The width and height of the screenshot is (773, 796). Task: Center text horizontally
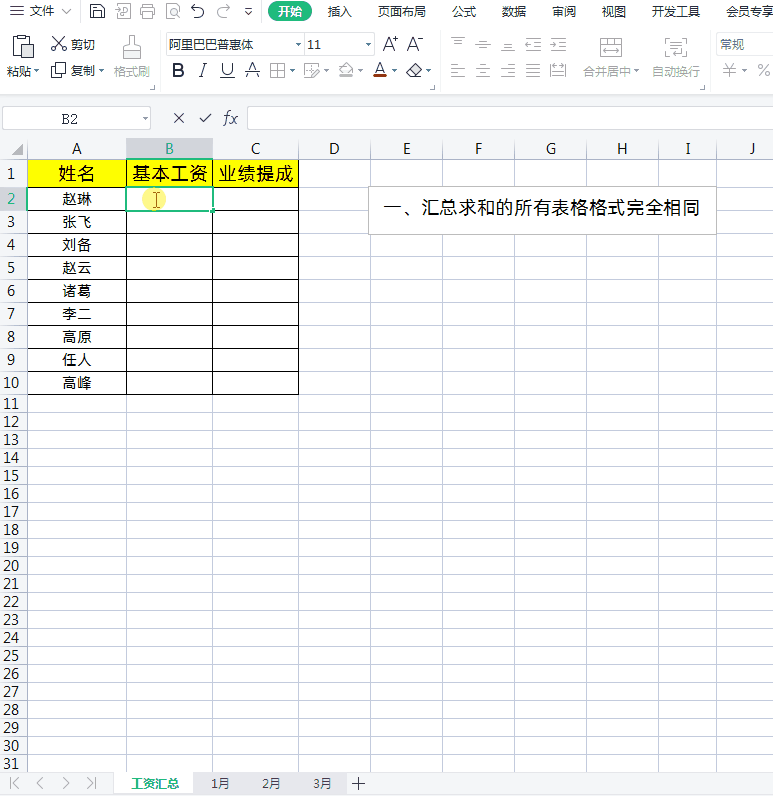click(x=483, y=70)
